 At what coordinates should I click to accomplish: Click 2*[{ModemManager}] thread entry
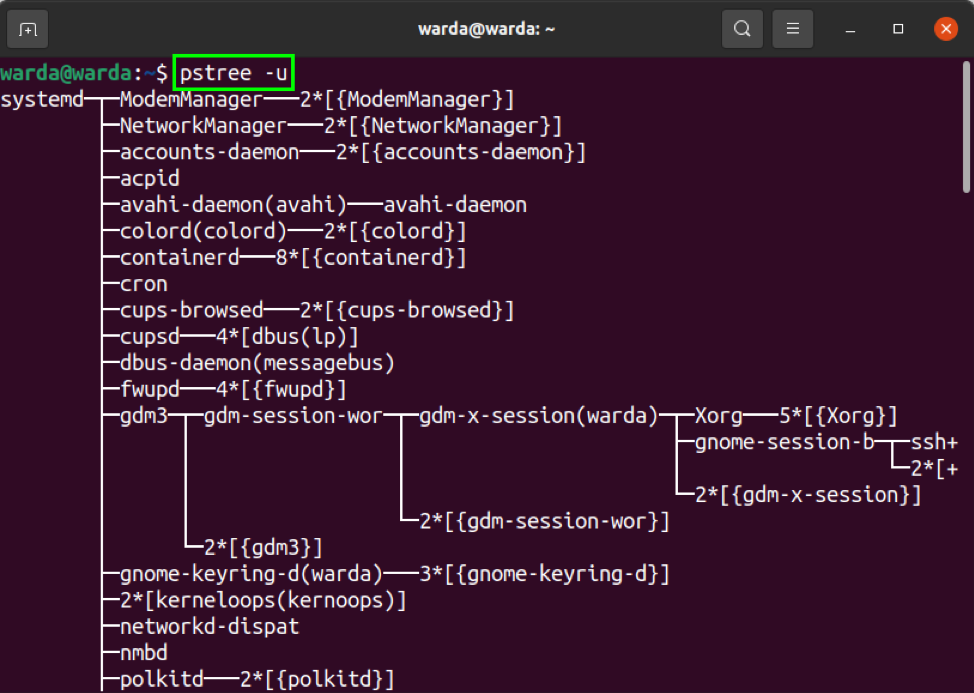(407, 99)
